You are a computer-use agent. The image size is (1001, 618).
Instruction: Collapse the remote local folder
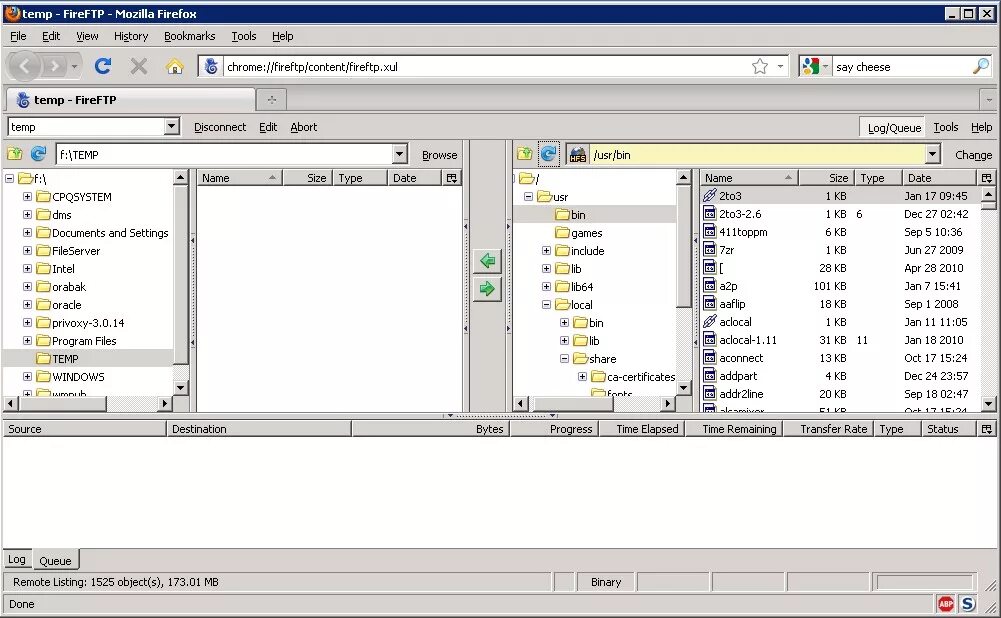(546, 305)
